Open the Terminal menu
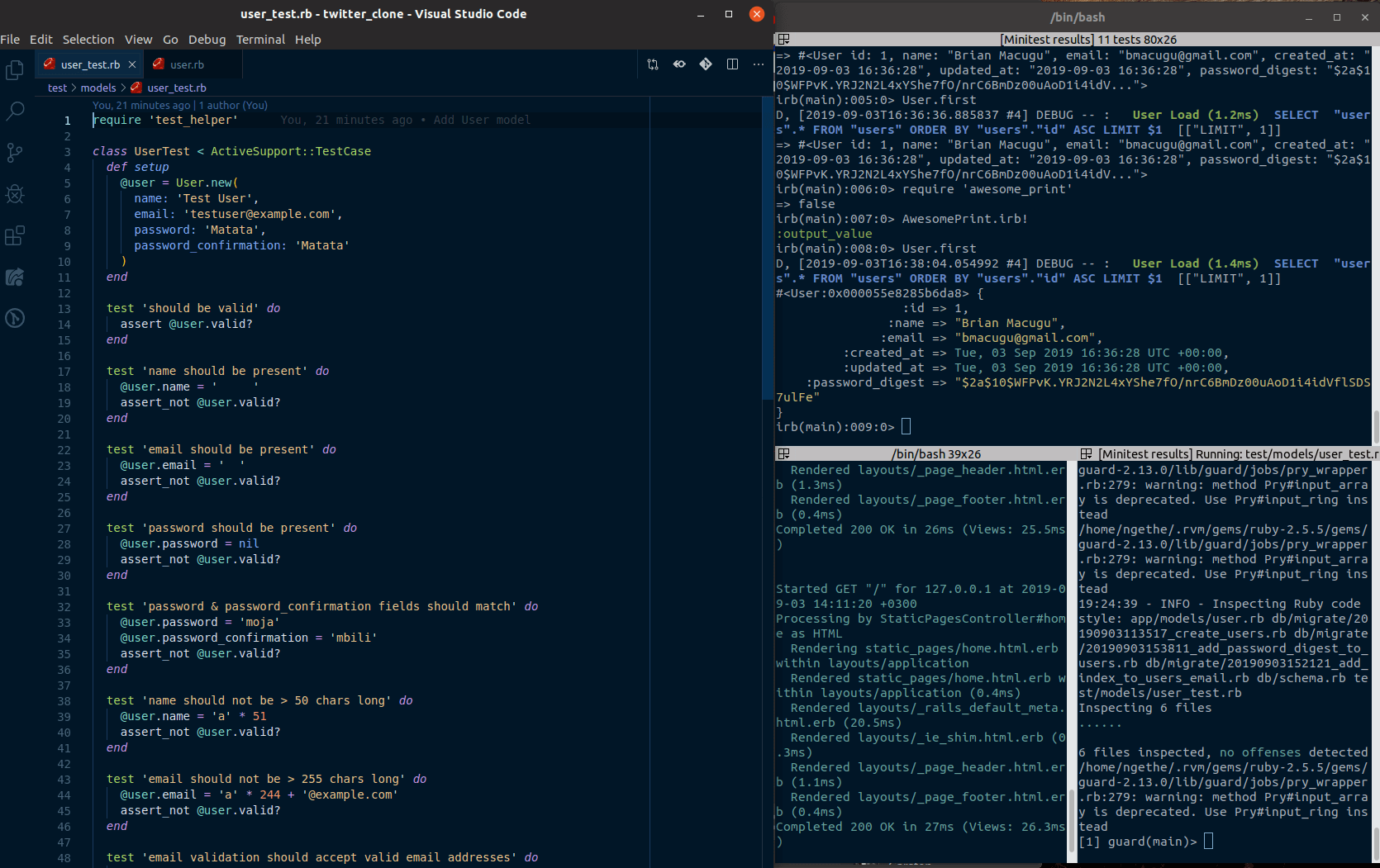1380x868 pixels. tap(260, 40)
